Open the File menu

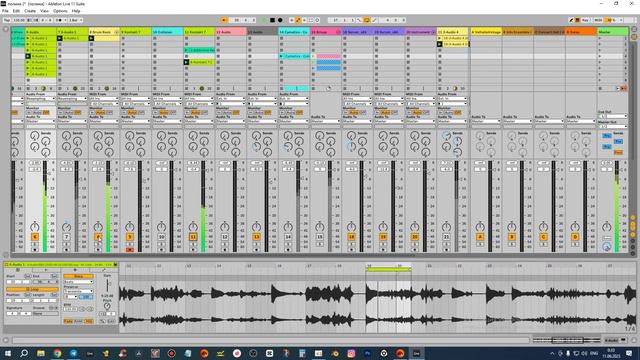(5, 11)
